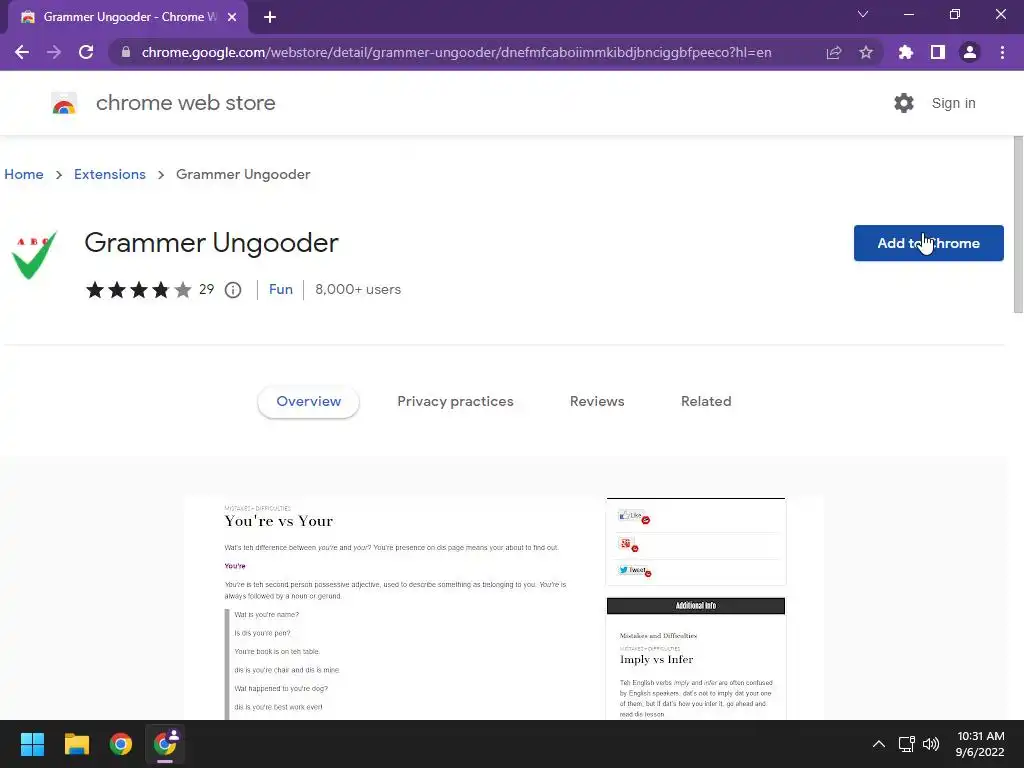This screenshot has width=1024, height=768.
Task: Click the Grammer Ungooder checkmark icon
Action: point(34,255)
